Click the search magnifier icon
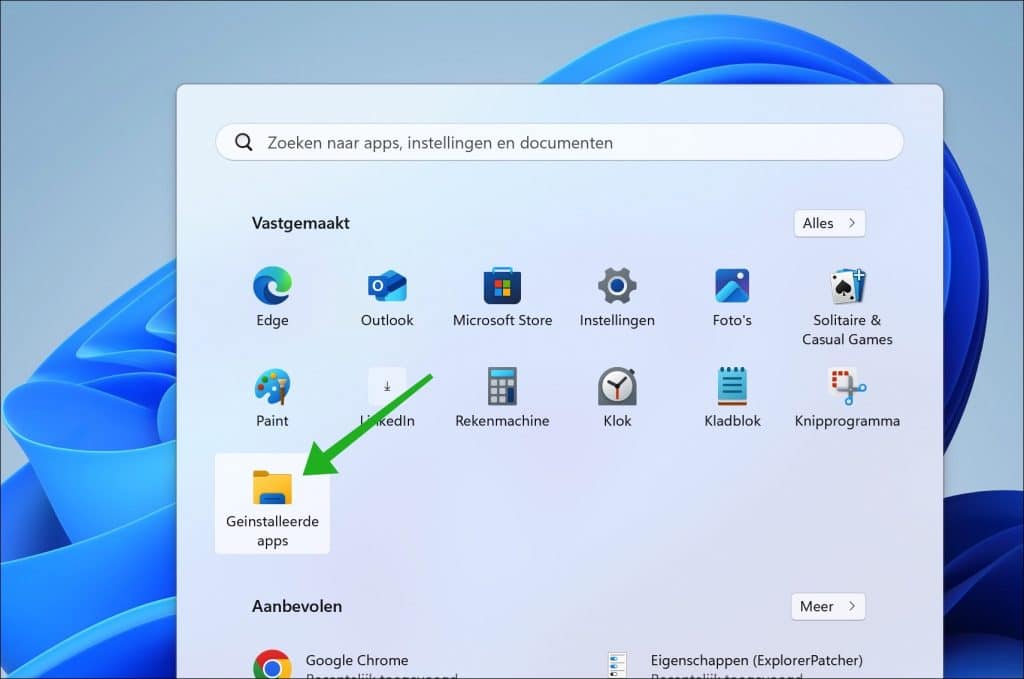 pyautogui.click(x=243, y=142)
